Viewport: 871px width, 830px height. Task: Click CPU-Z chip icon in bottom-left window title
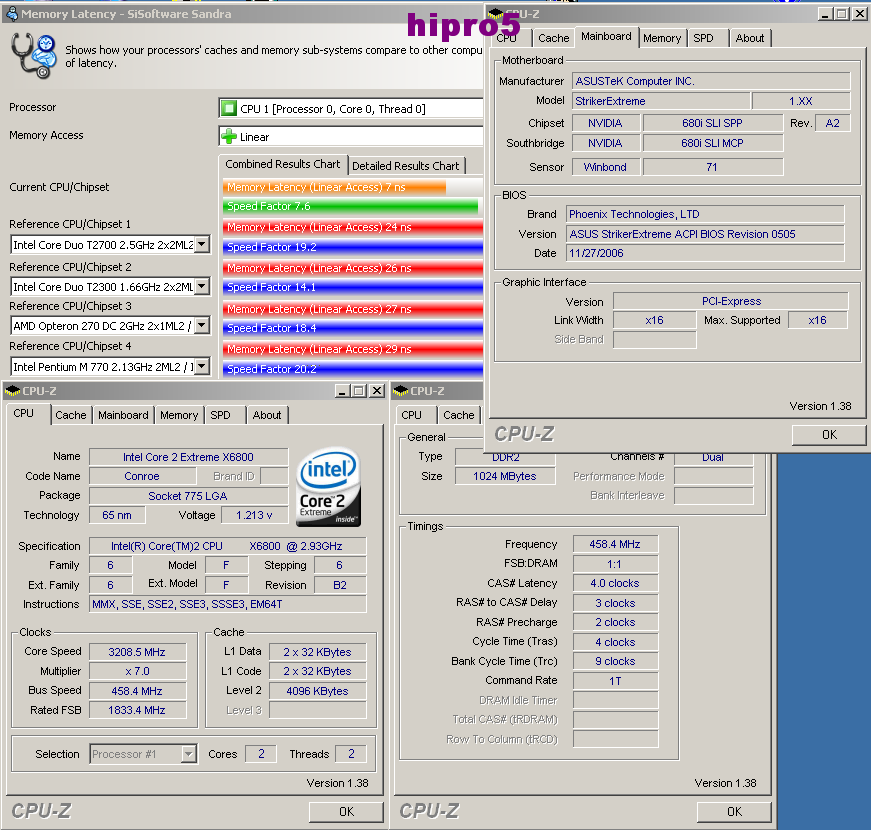pyautogui.click(x=12, y=391)
